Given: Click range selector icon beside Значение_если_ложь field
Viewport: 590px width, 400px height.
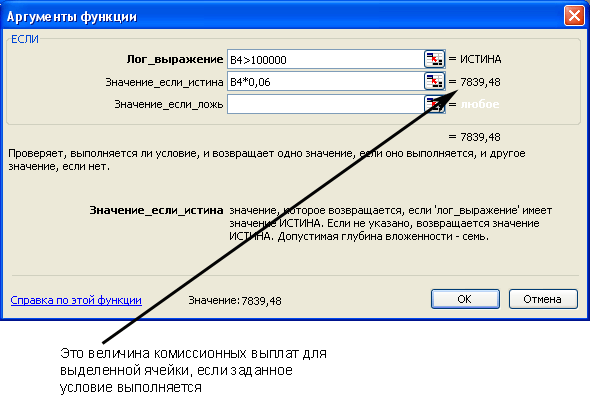Looking at the screenshot, I should (x=435, y=104).
